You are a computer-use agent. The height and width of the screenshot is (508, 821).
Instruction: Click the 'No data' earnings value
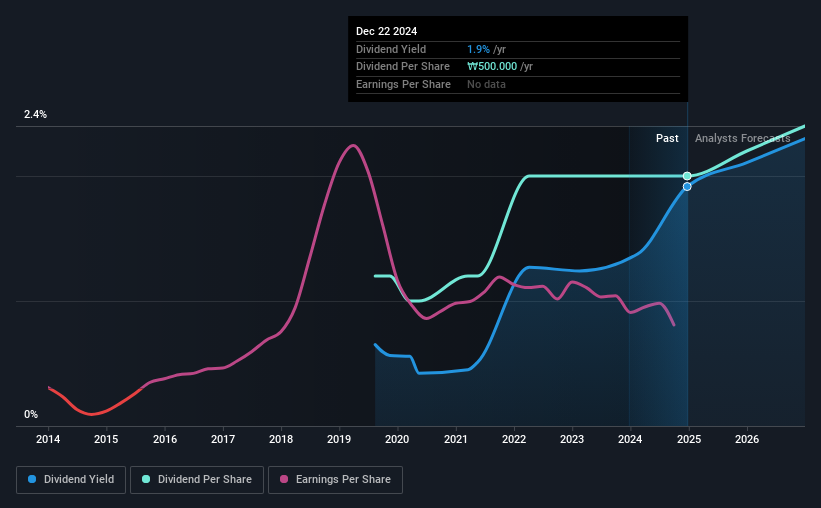[x=486, y=84]
